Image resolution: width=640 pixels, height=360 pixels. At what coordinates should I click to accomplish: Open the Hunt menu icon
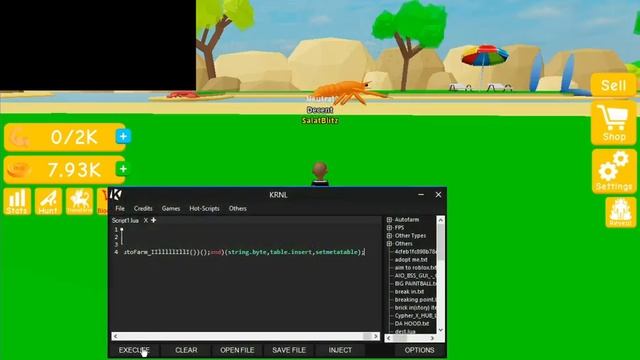[x=48, y=201]
